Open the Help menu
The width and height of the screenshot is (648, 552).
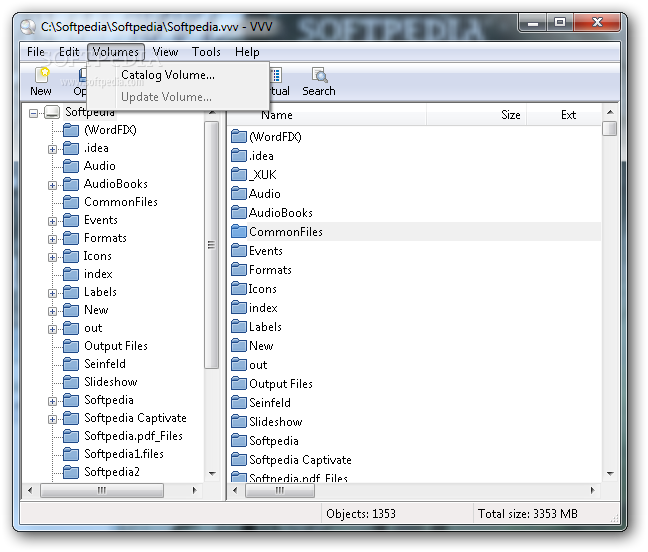point(247,52)
